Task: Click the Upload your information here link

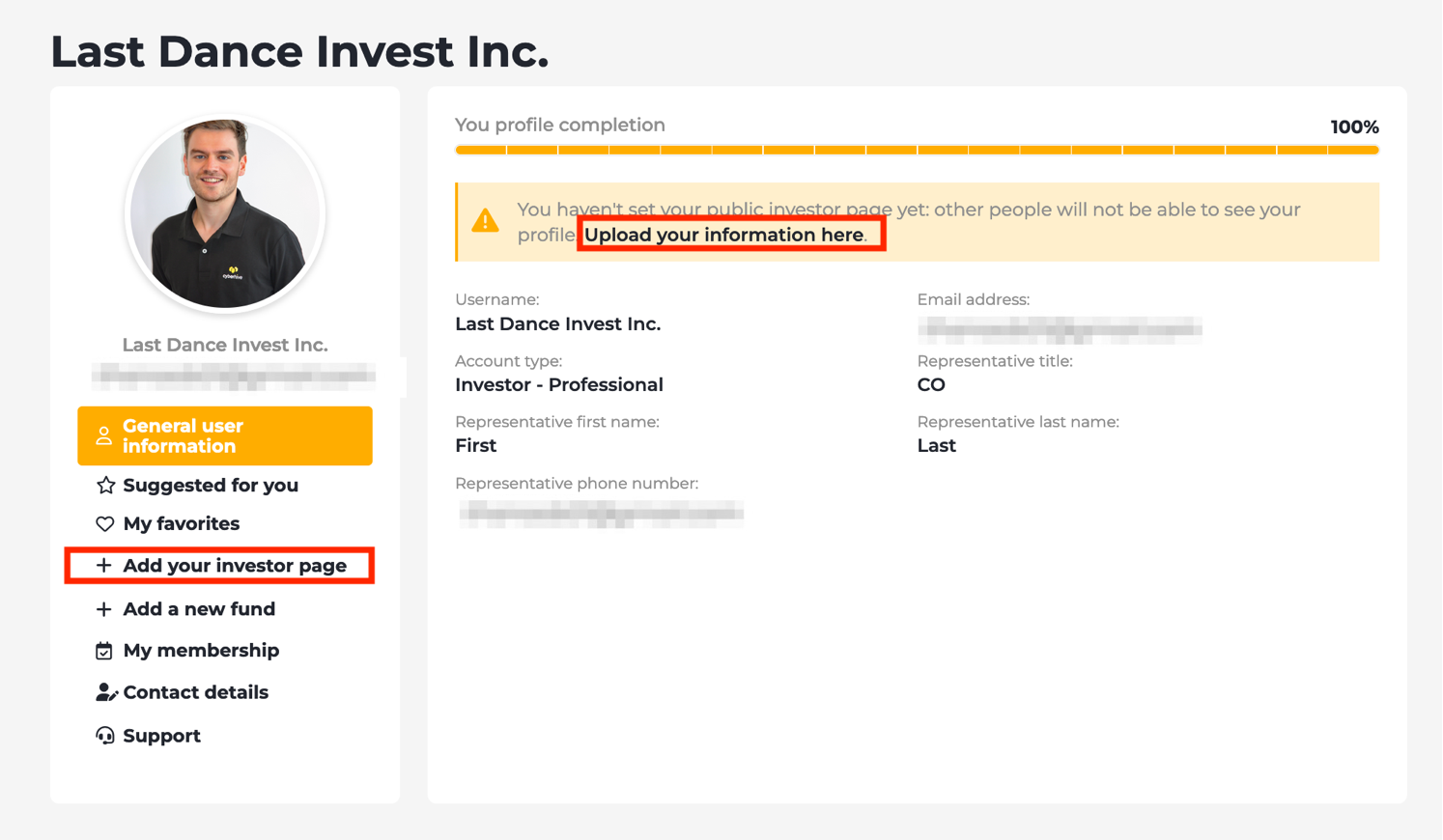Action: pyautogui.click(x=729, y=235)
